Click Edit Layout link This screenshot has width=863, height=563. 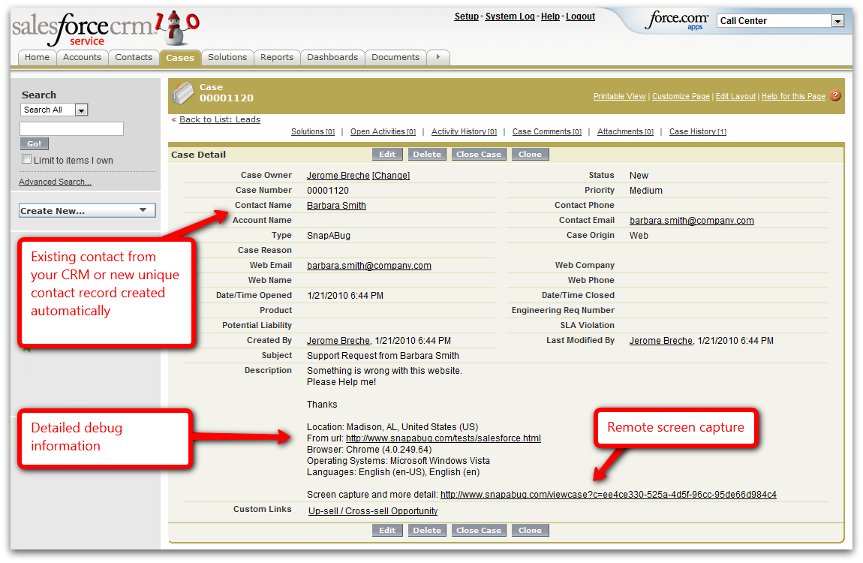point(735,96)
